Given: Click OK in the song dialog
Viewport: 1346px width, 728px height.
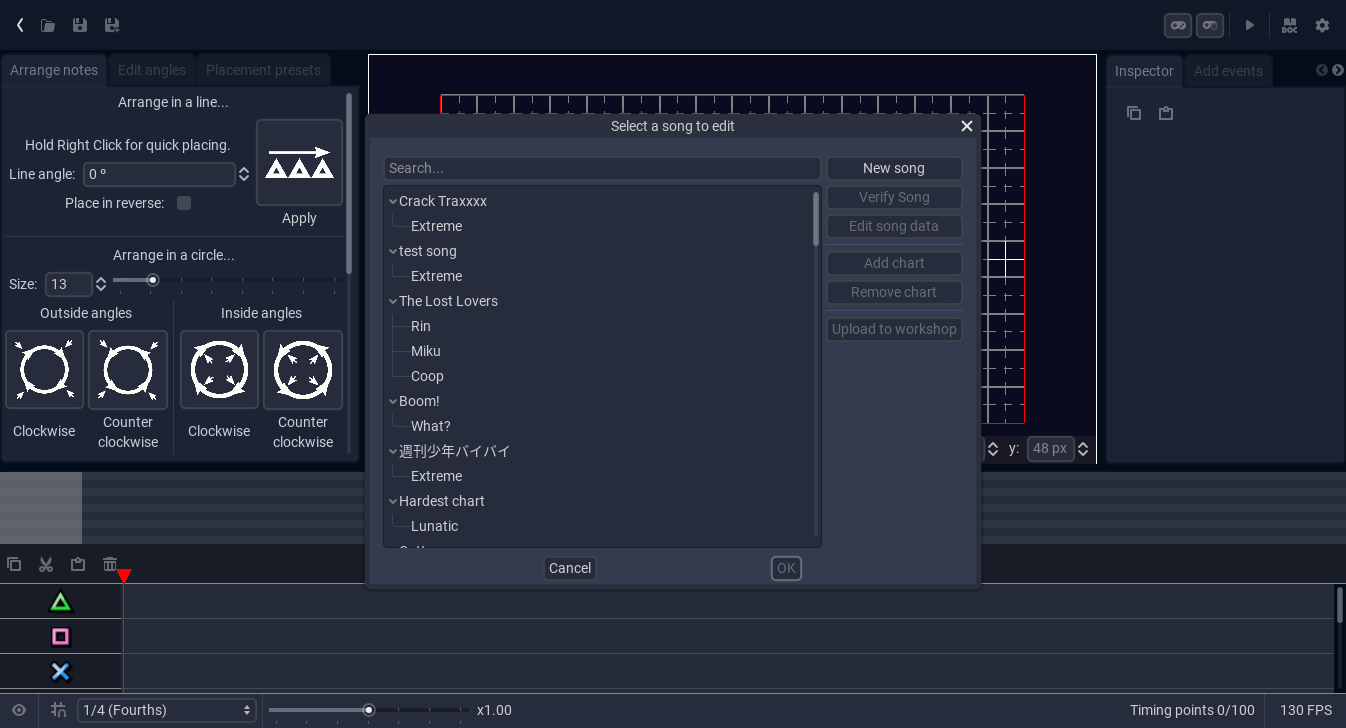Looking at the screenshot, I should (786, 568).
